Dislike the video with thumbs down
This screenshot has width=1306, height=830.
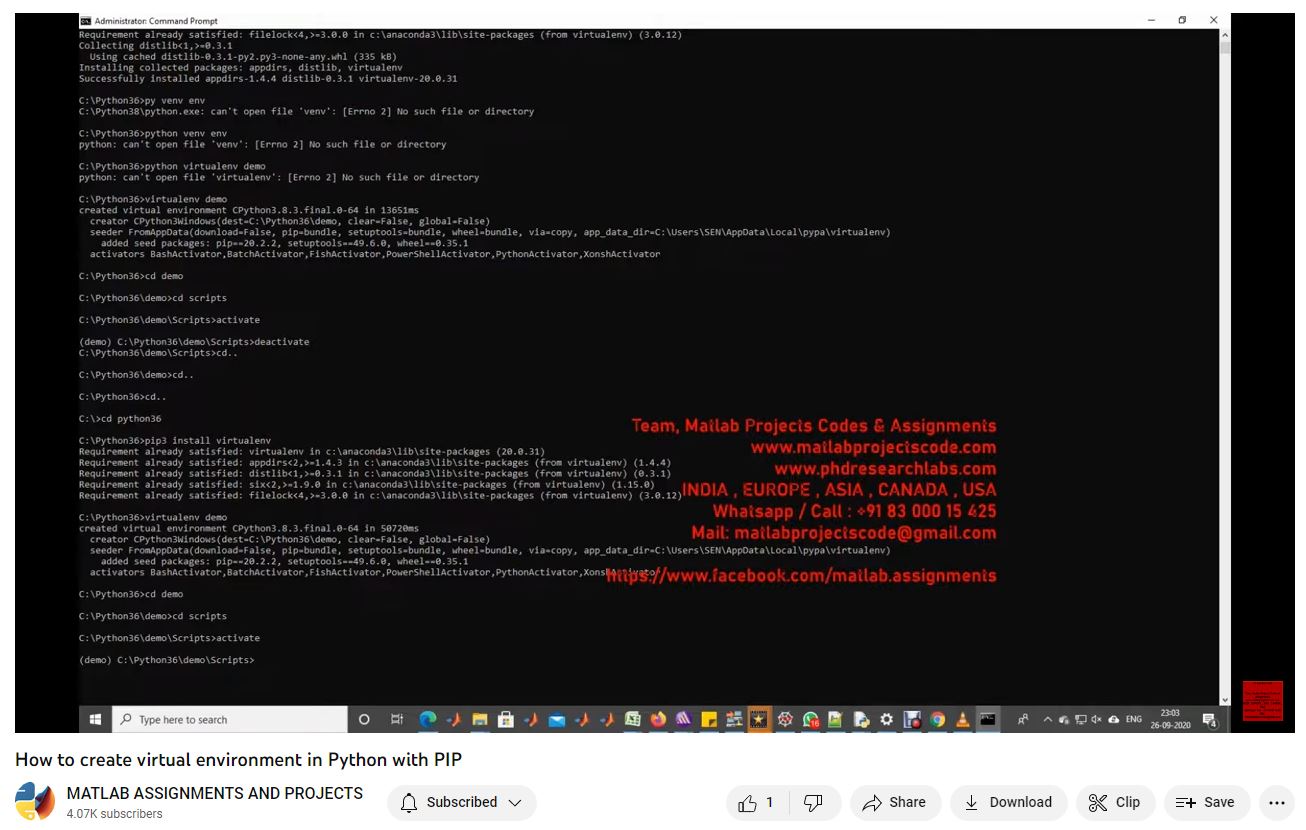point(814,802)
